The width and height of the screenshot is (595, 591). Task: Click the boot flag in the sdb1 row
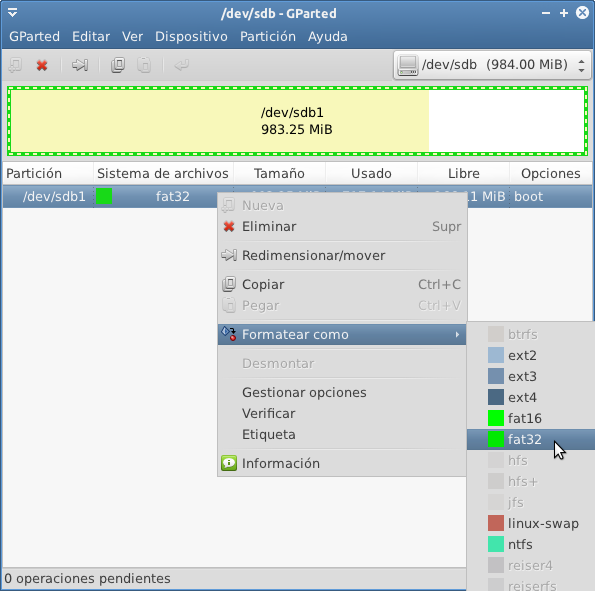528,197
